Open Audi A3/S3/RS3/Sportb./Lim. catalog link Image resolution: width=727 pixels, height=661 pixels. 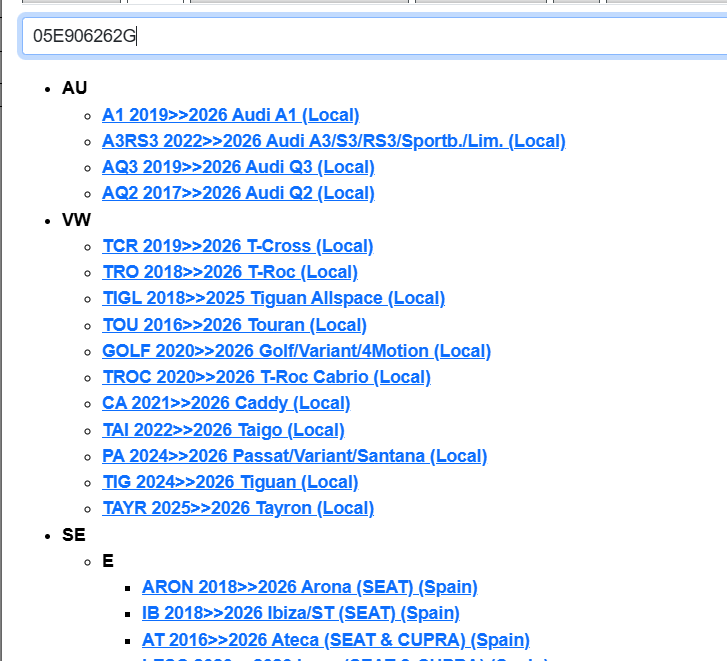[x=333, y=141]
